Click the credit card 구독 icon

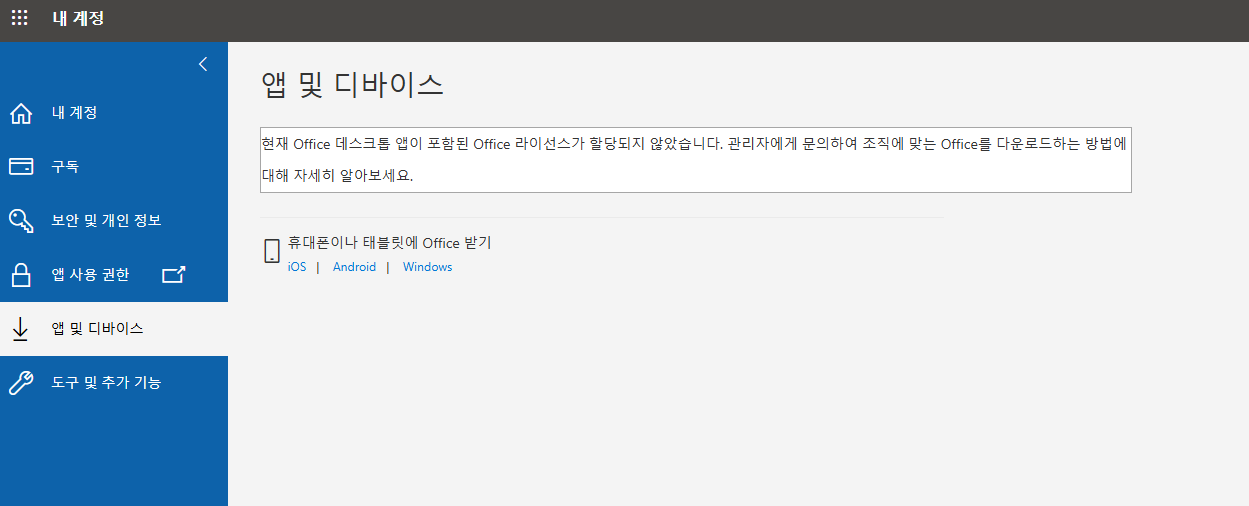[20, 166]
